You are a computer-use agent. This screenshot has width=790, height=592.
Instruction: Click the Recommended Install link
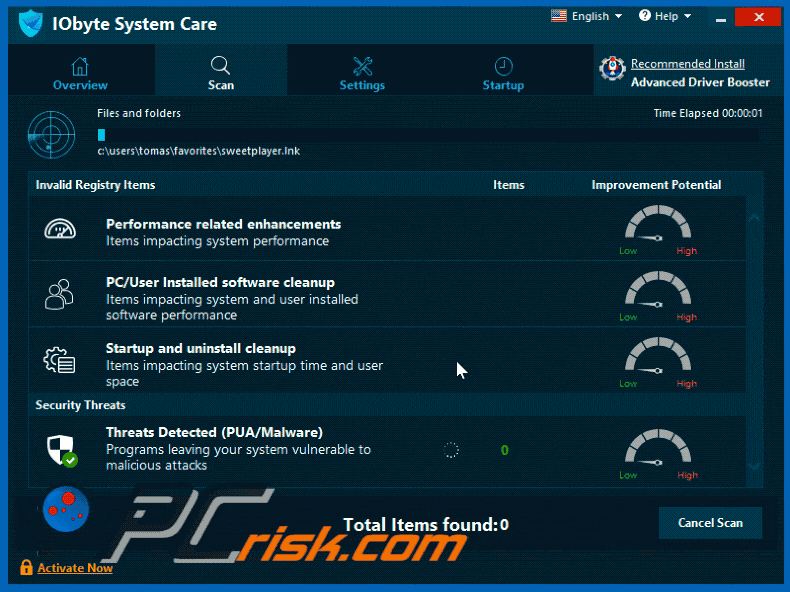coord(687,64)
